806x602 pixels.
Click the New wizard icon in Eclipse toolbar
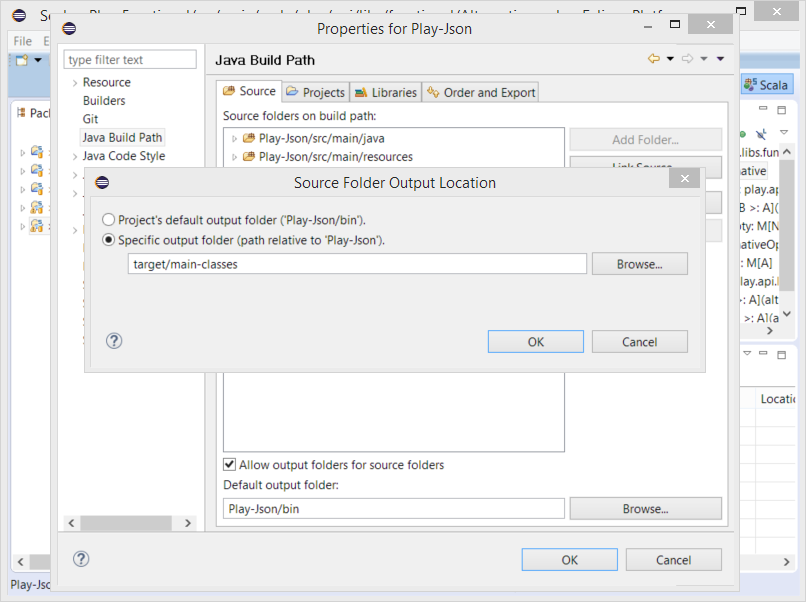pos(22,60)
